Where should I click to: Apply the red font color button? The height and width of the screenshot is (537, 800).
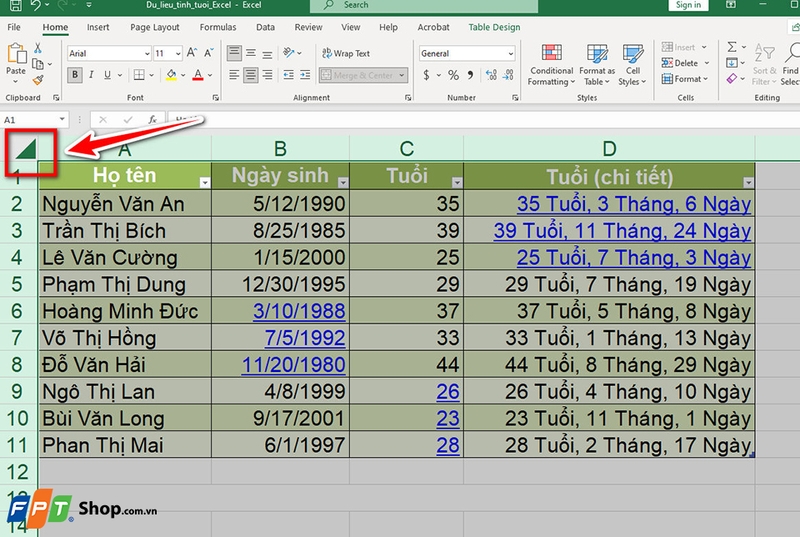click(x=198, y=75)
